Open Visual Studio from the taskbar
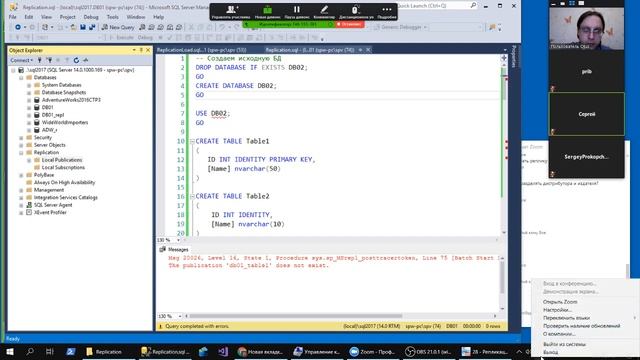Screen dimensions: 640x360 [223, 351]
